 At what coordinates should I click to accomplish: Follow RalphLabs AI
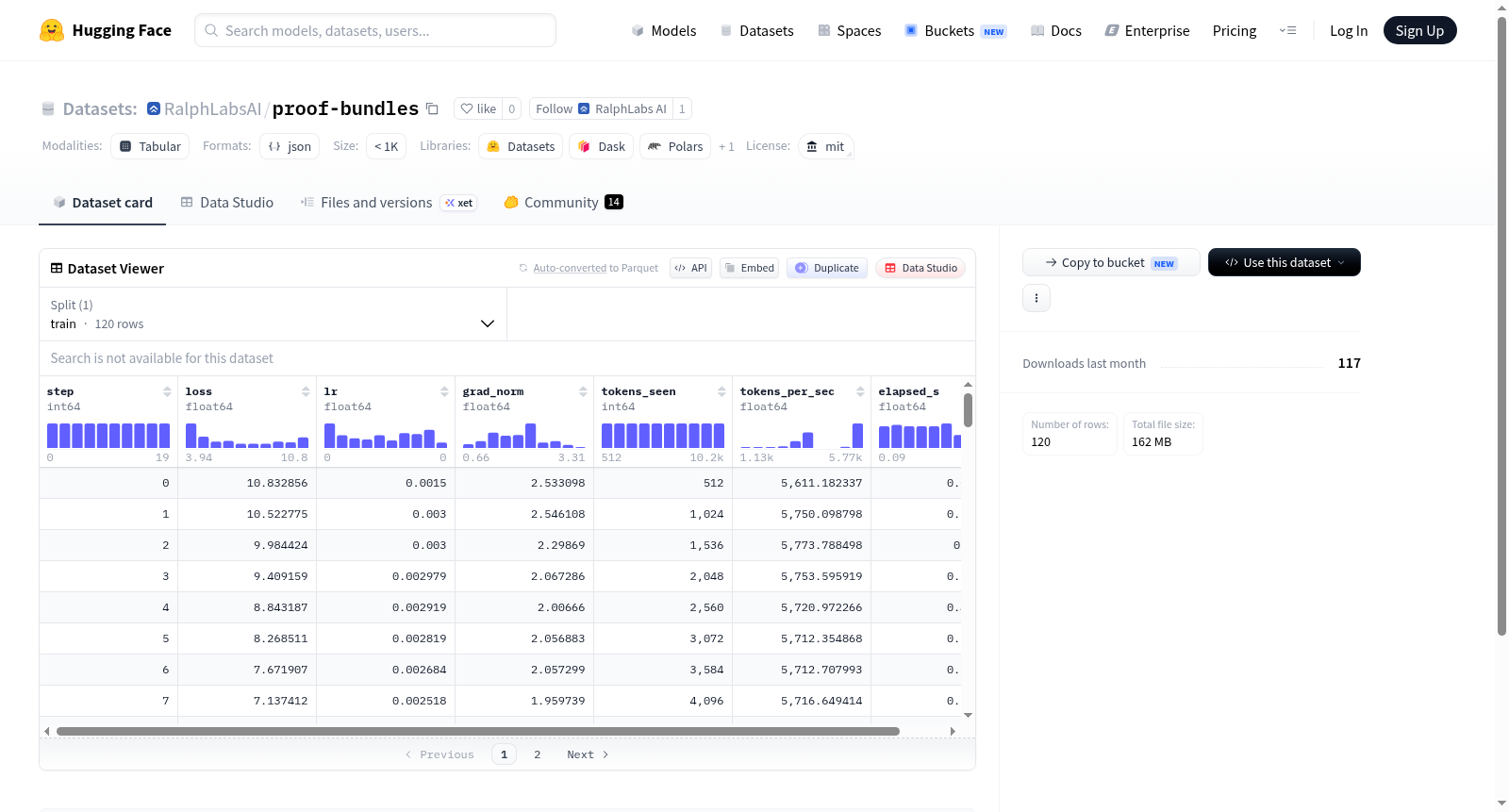(601, 108)
